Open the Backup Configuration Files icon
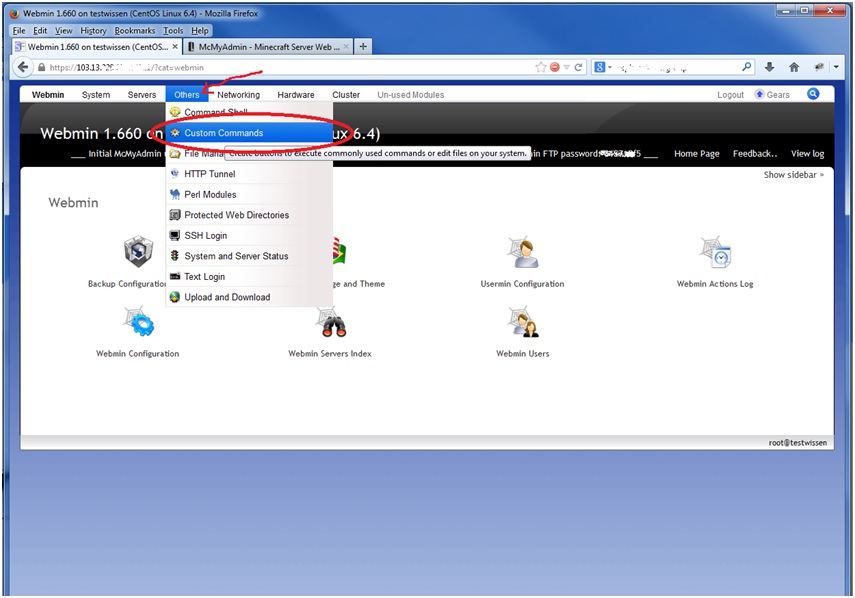This screenshot has height=598, width=855. pos(138,251)
